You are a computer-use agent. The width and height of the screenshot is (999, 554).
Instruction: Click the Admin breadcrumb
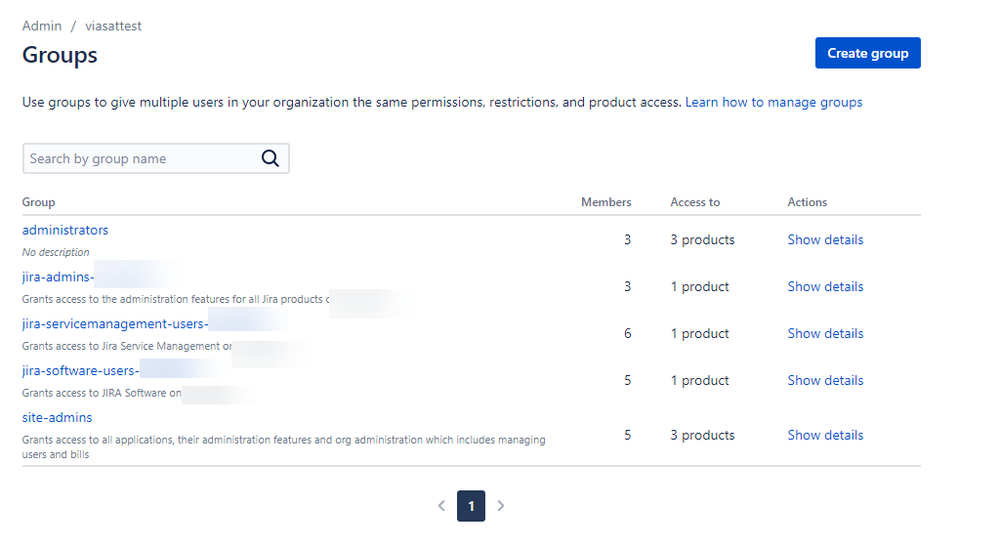(x=42, y=26)
